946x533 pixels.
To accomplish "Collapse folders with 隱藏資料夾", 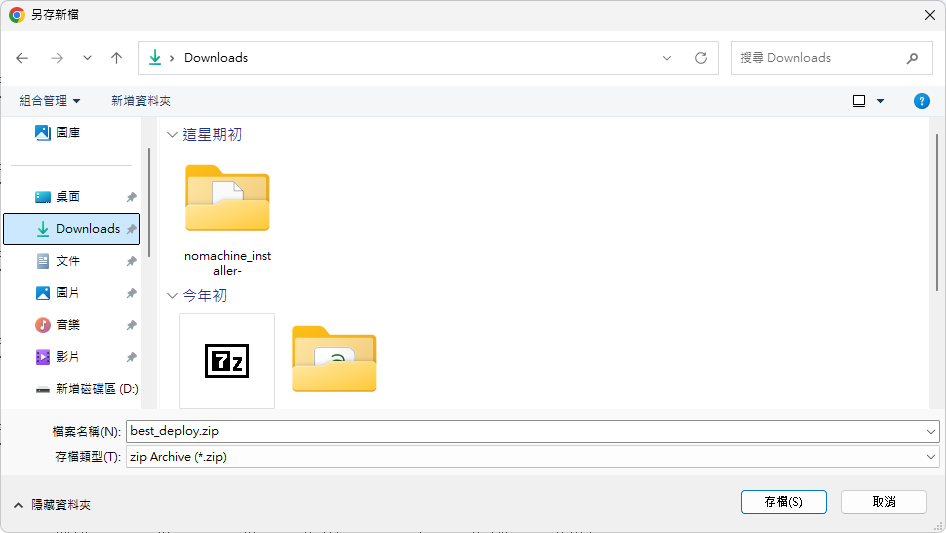I will click(52, 505).
